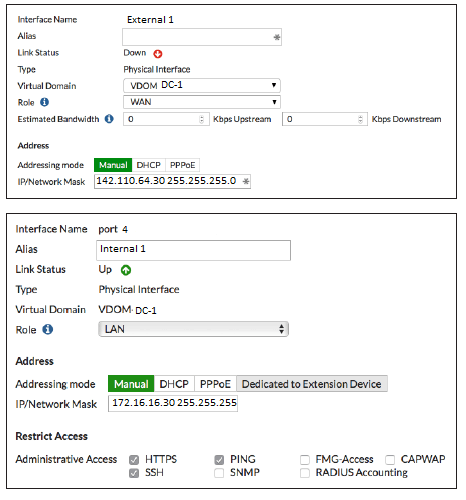Select DHCP addressing mode for External 1
Screen dimensions: 466x500
coord(149,165)
